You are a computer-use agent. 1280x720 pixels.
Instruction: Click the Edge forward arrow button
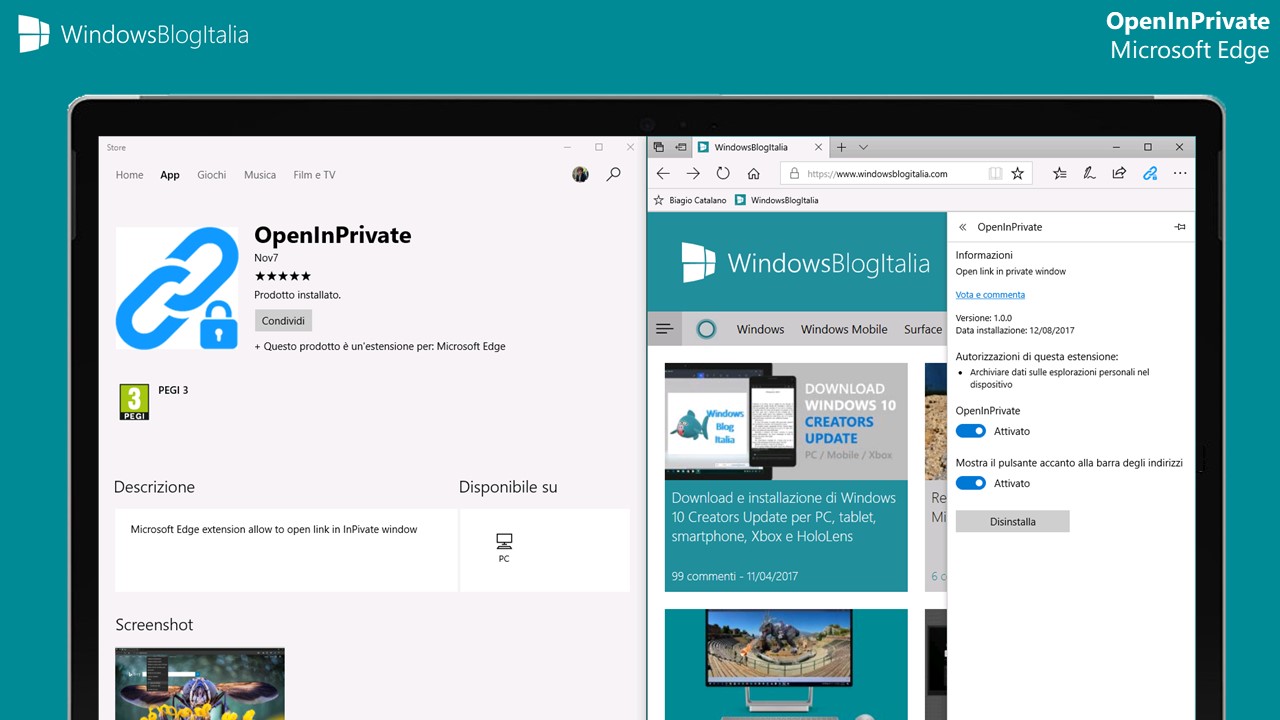693,173
